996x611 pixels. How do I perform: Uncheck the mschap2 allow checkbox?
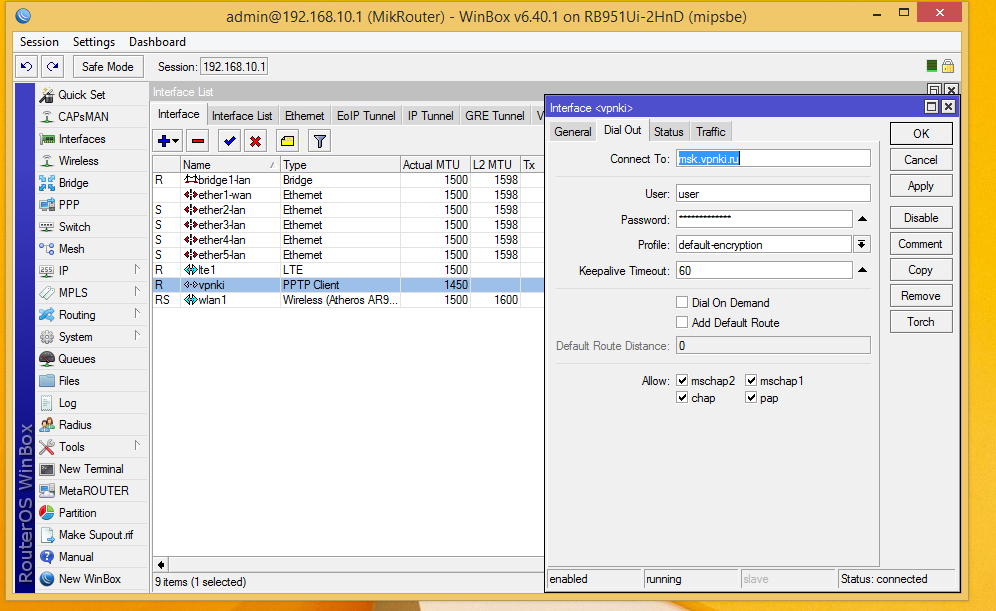pyautogui.click(x=682, y=380)
